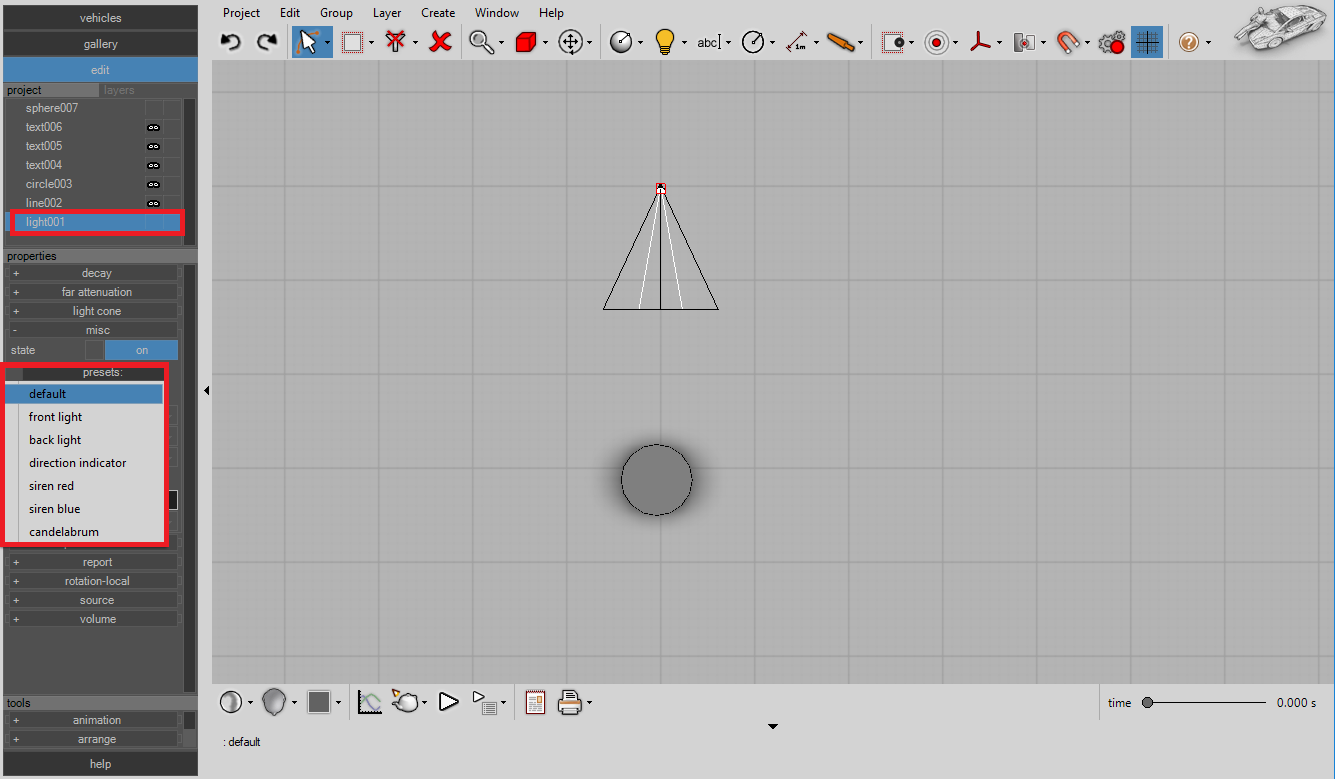Screen dimensions: 1335x779
Task: Click the Undo arrow icon
Action: (231, 42)
